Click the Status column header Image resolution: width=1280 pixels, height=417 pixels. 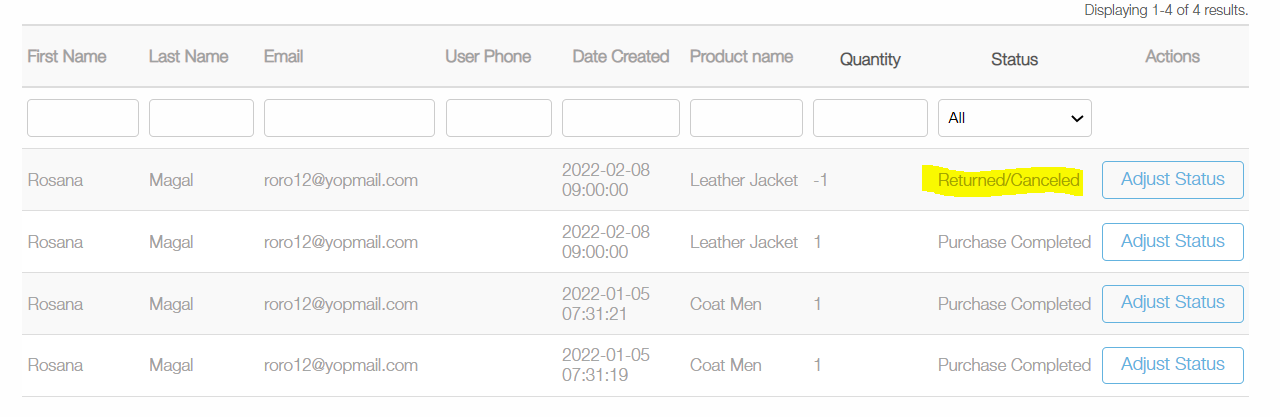(1014, 60)
